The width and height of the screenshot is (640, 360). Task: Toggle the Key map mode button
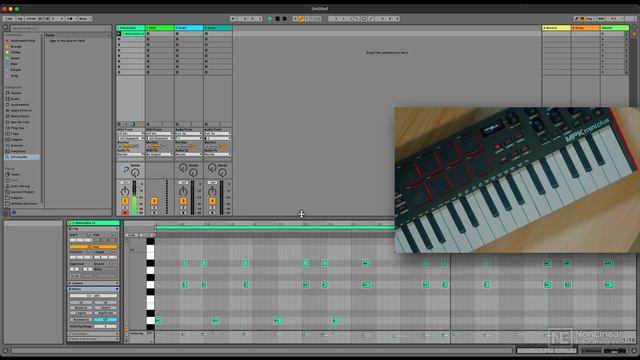click(589, 19)
